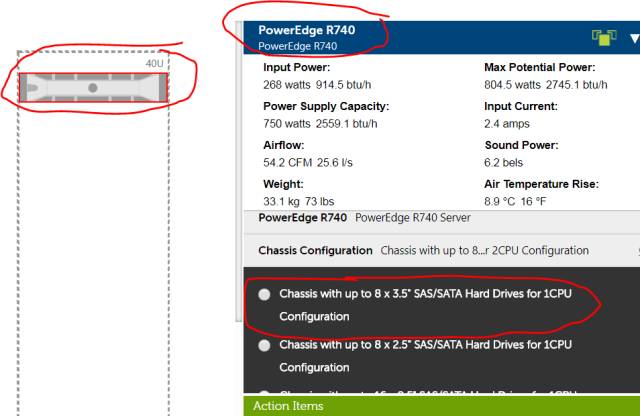This screenshot has height=416, width=640.
Task: Open the Chassis Configuration row
Action: (442, 250)
